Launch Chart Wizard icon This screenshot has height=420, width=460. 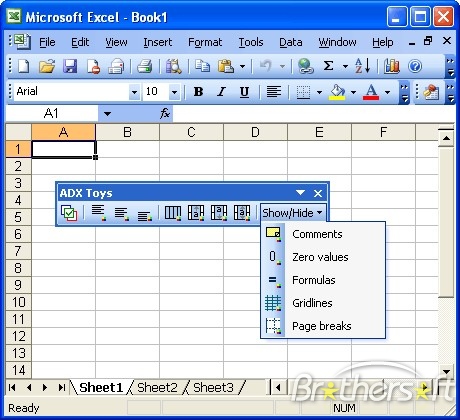click(392, 66)
